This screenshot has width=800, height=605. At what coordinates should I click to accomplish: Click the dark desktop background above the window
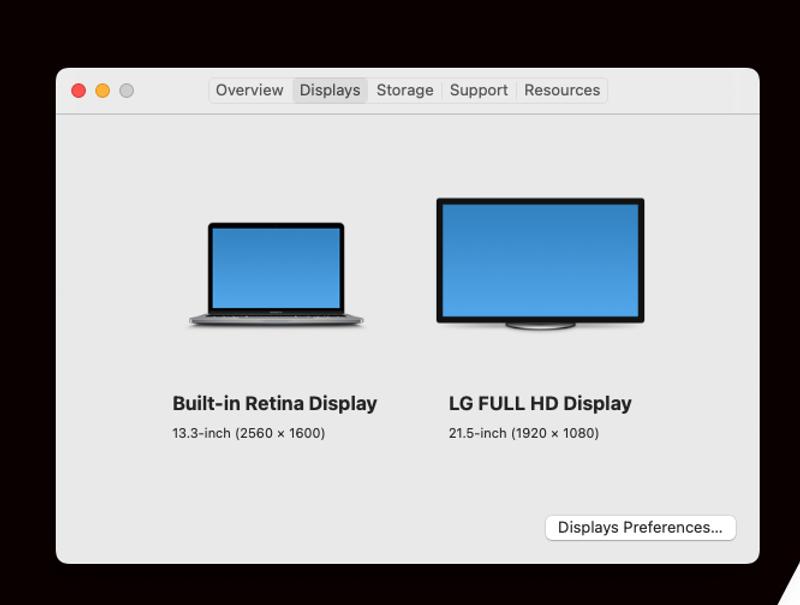point(400,30)
